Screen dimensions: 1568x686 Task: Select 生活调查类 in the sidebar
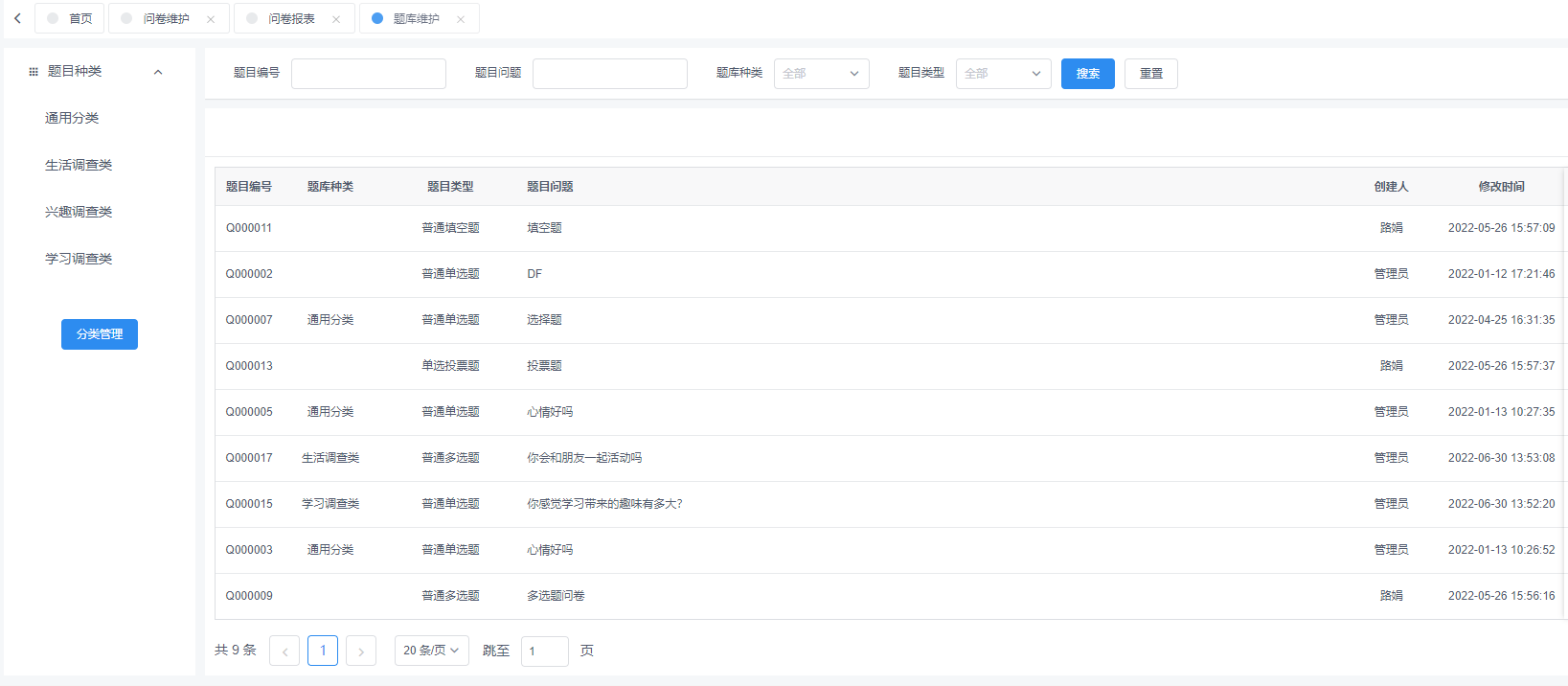tap(79, 165)
